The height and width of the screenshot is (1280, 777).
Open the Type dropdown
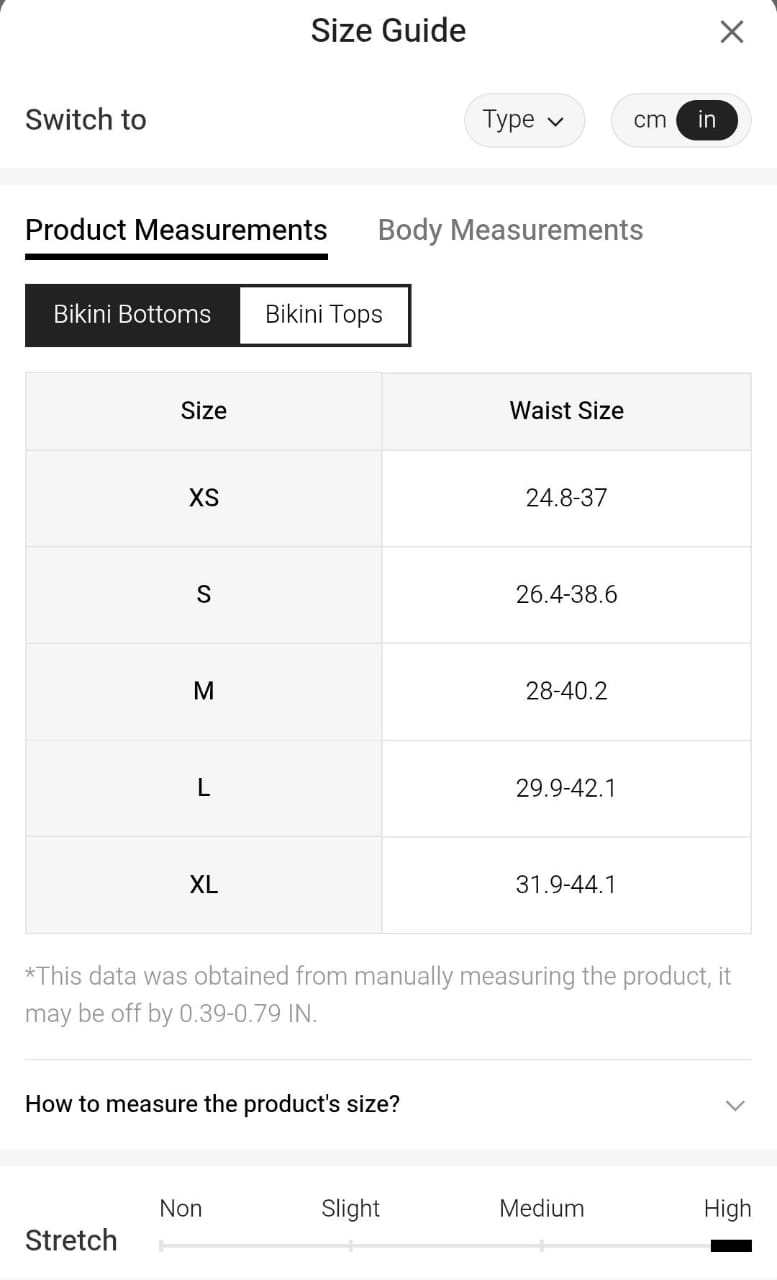(523, 120)
